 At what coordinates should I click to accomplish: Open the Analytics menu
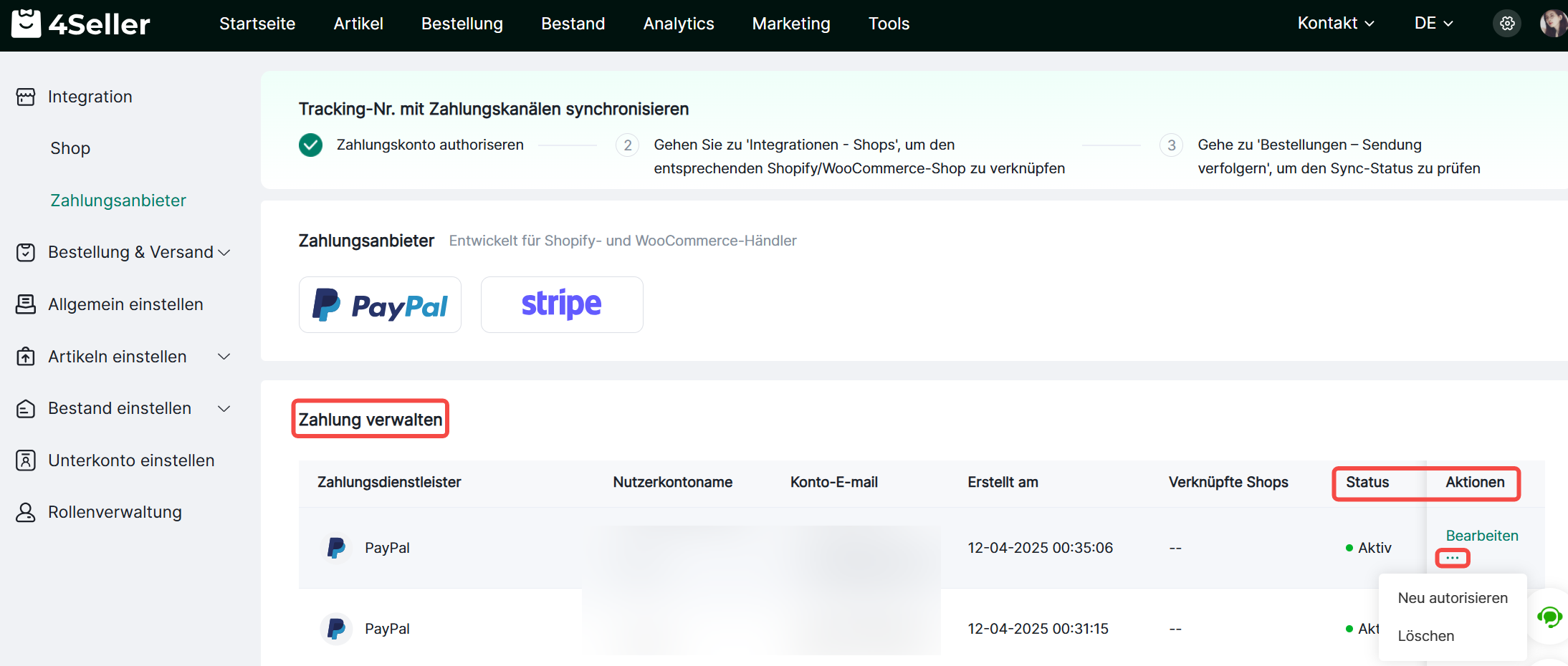(x=678, y=24)
